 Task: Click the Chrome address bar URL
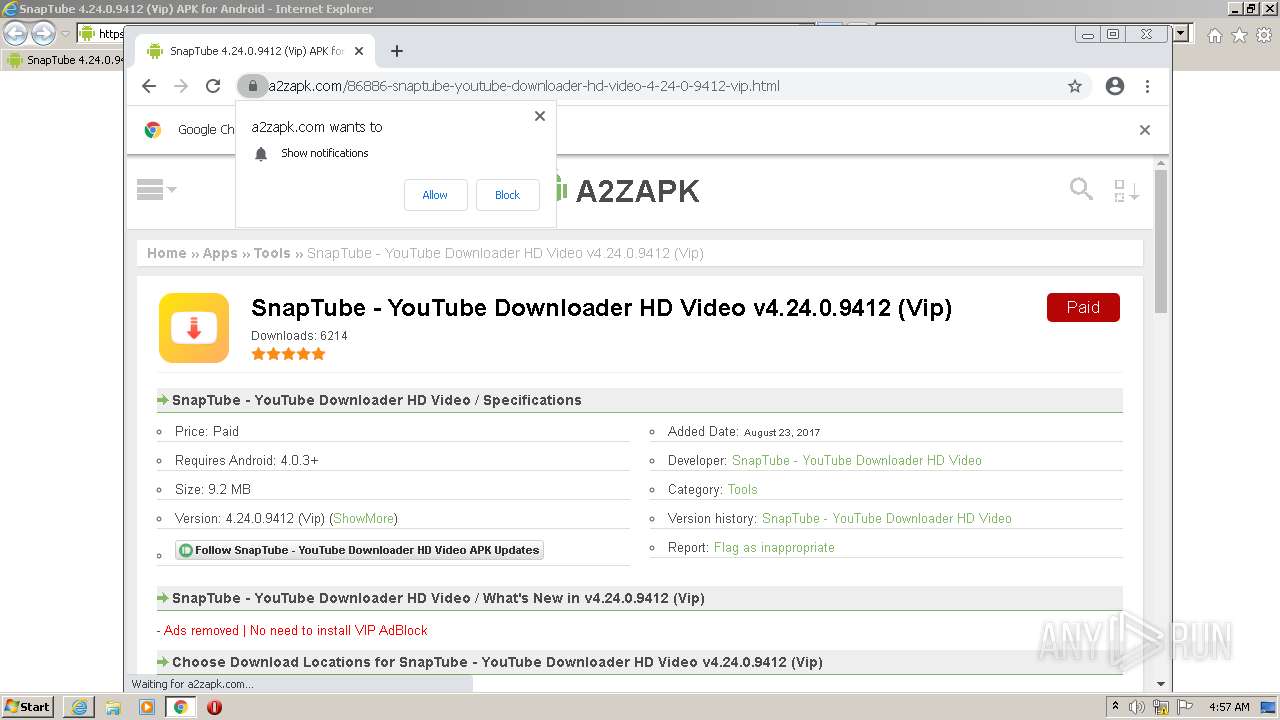[523, 86]
